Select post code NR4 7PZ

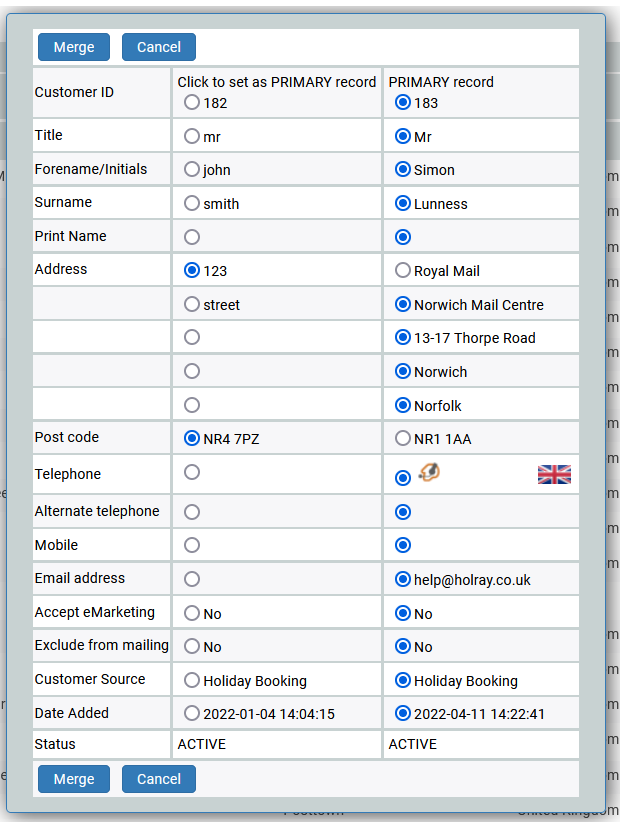point(192,439)
